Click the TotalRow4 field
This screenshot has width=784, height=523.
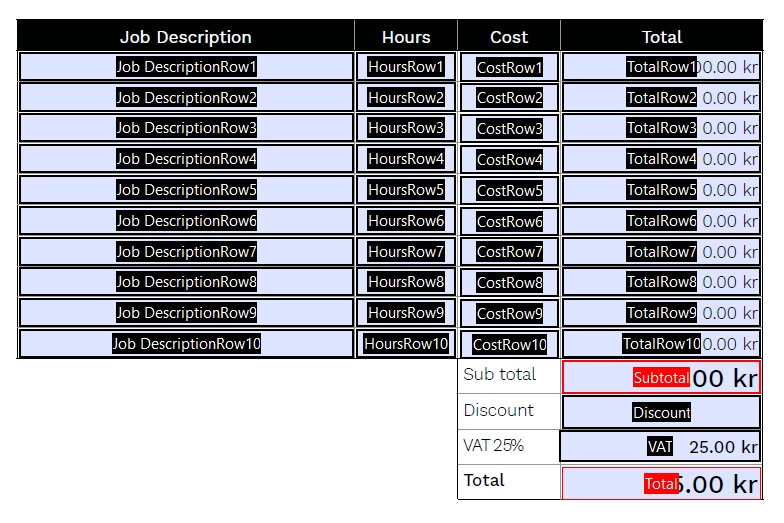pos(662,159)
